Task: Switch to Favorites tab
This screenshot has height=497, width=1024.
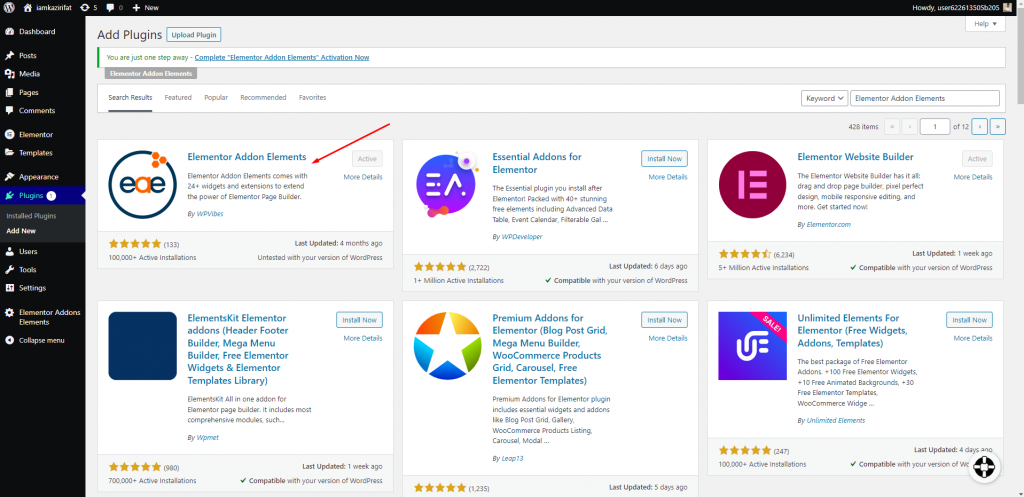Action: [312, 97]
